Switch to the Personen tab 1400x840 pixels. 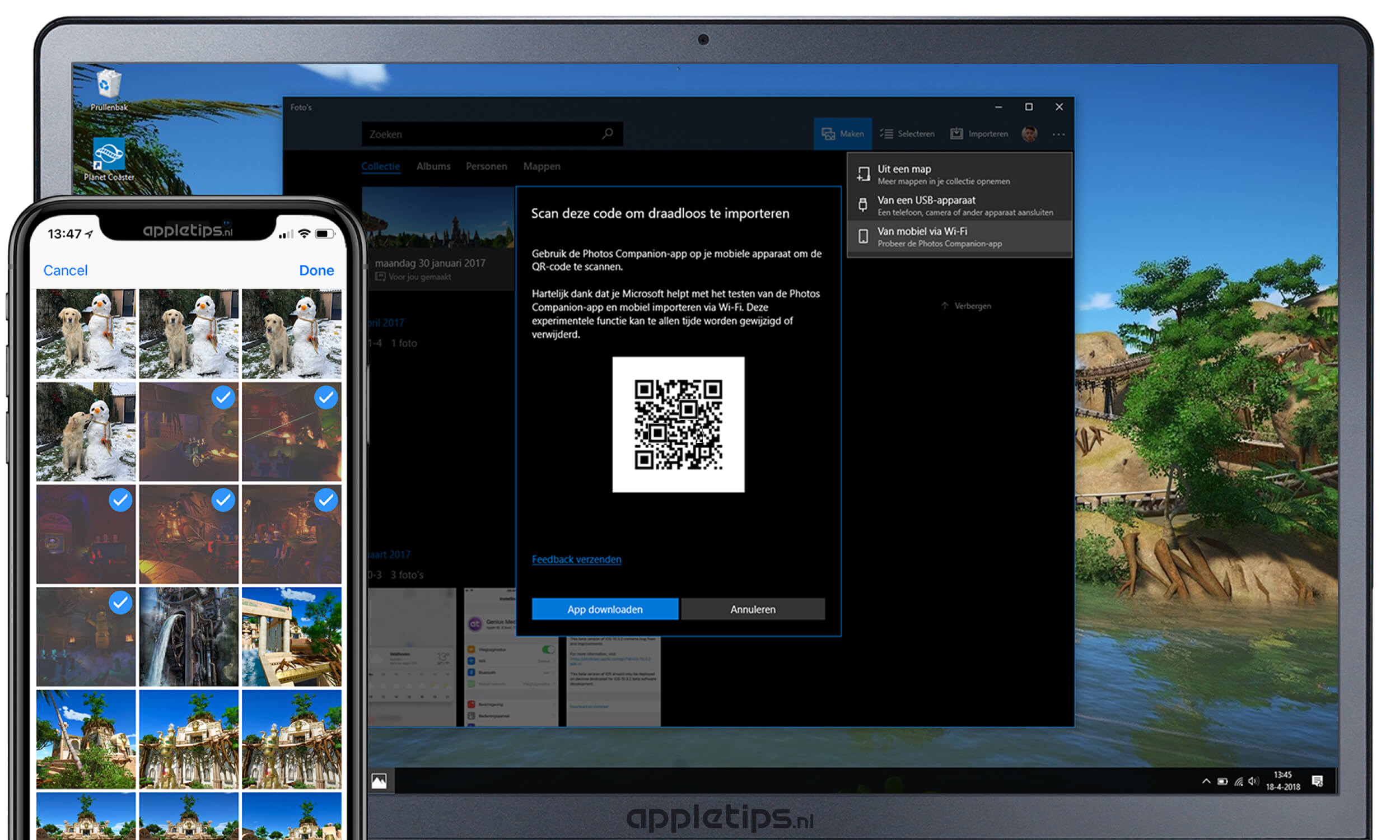(486, 166)
